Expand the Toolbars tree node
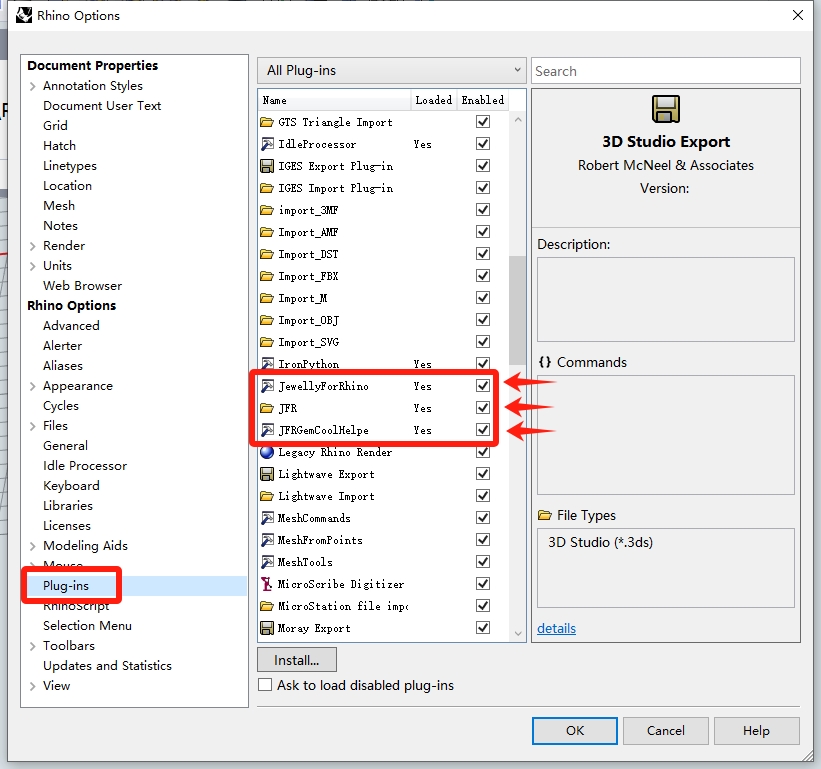Image resolution: width=821 pixels, height=769 pixels. point(32,646)
